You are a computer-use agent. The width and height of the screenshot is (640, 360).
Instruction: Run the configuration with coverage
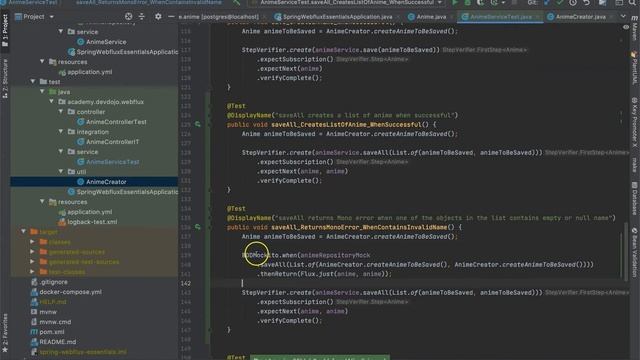coord(481,2)
